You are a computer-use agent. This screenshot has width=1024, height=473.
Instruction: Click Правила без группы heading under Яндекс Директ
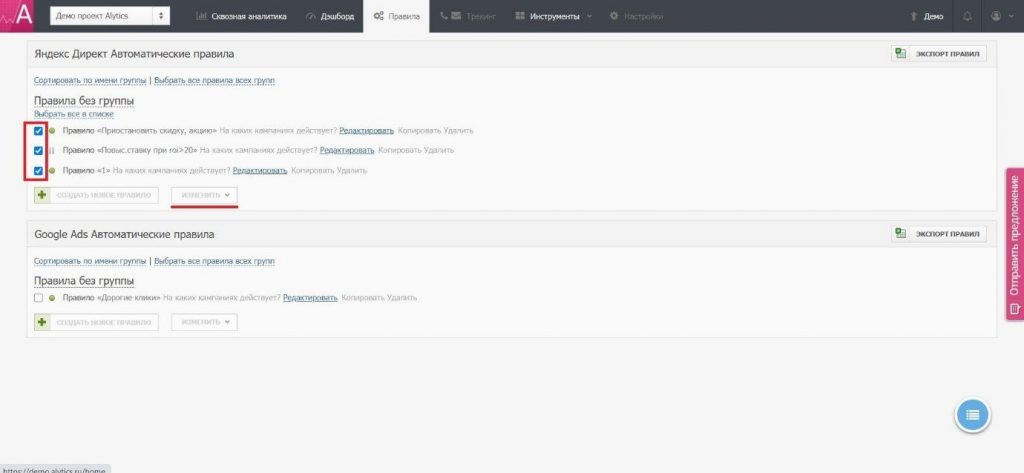point(84,101)
